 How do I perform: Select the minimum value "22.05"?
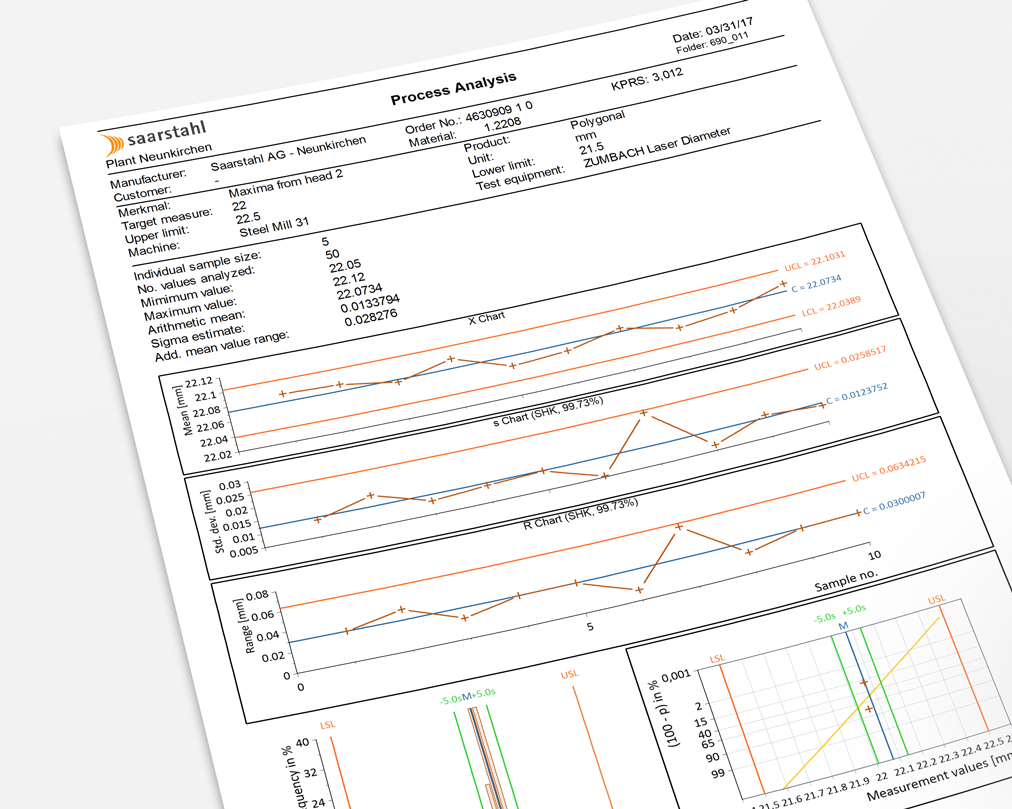click(345, 267)
